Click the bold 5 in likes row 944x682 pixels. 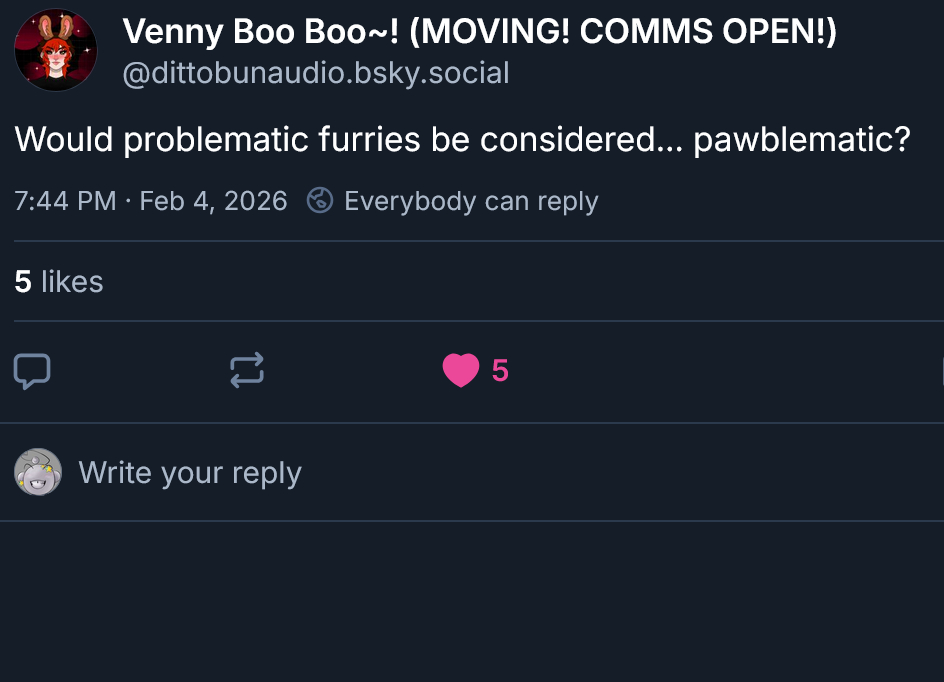23,282
